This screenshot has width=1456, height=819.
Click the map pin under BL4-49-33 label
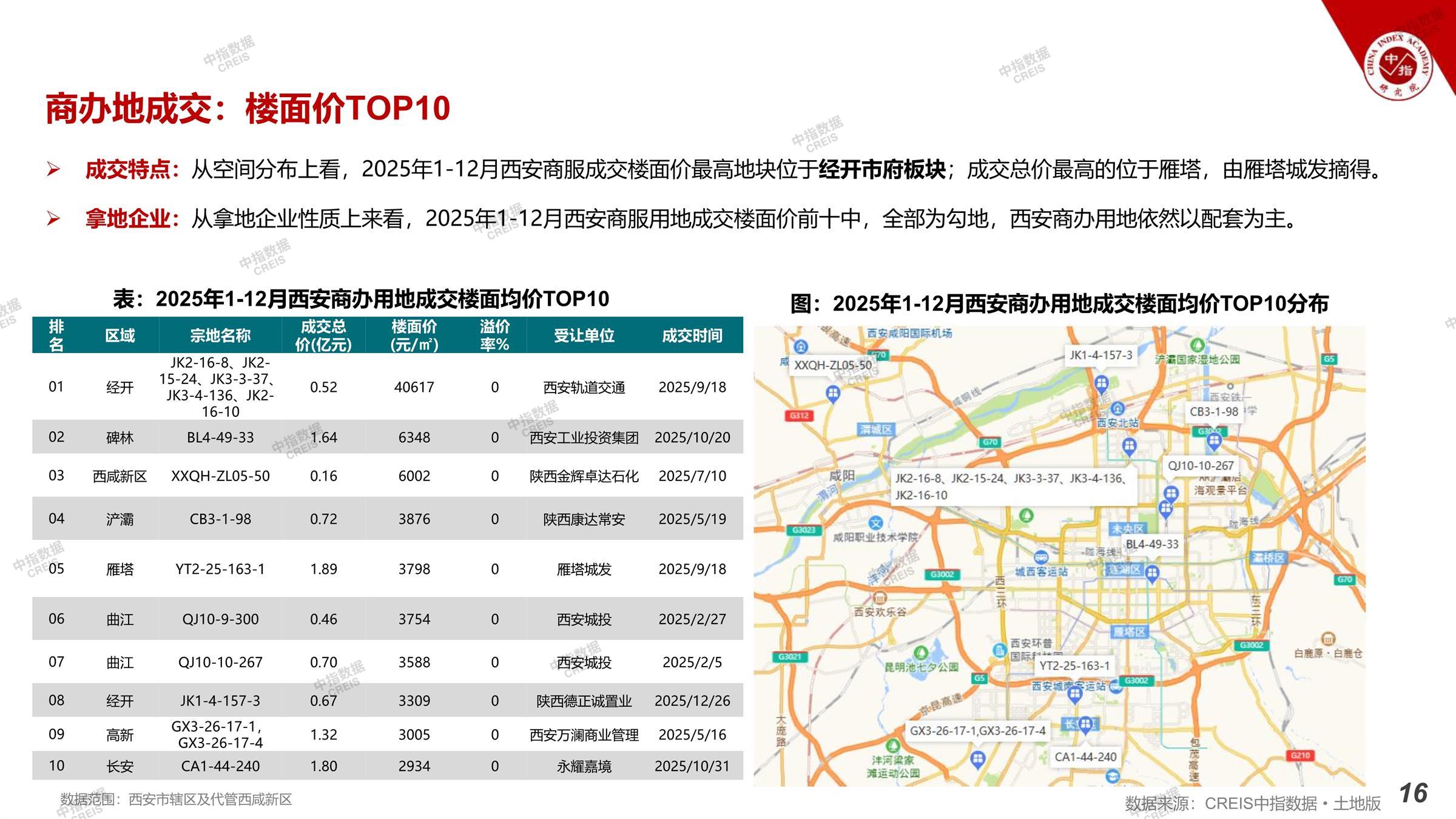coord(1152,572)
